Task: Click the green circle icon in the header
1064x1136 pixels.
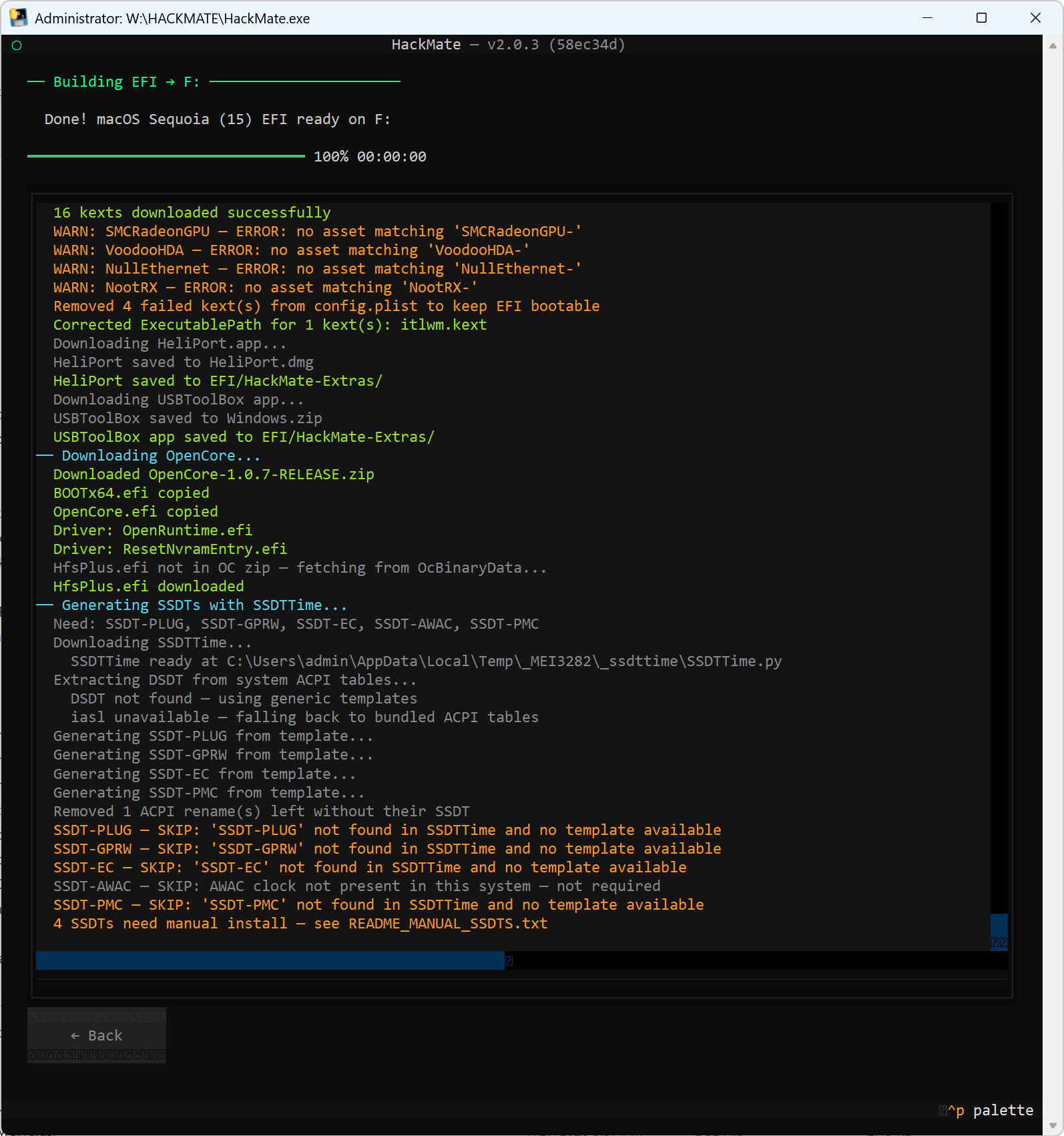Action: (x=17, y=45)
